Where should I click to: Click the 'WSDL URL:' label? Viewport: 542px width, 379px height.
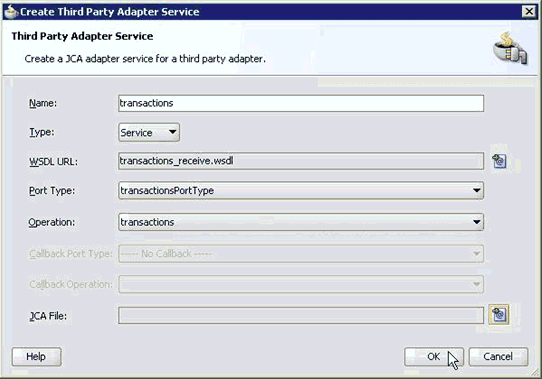54,161
